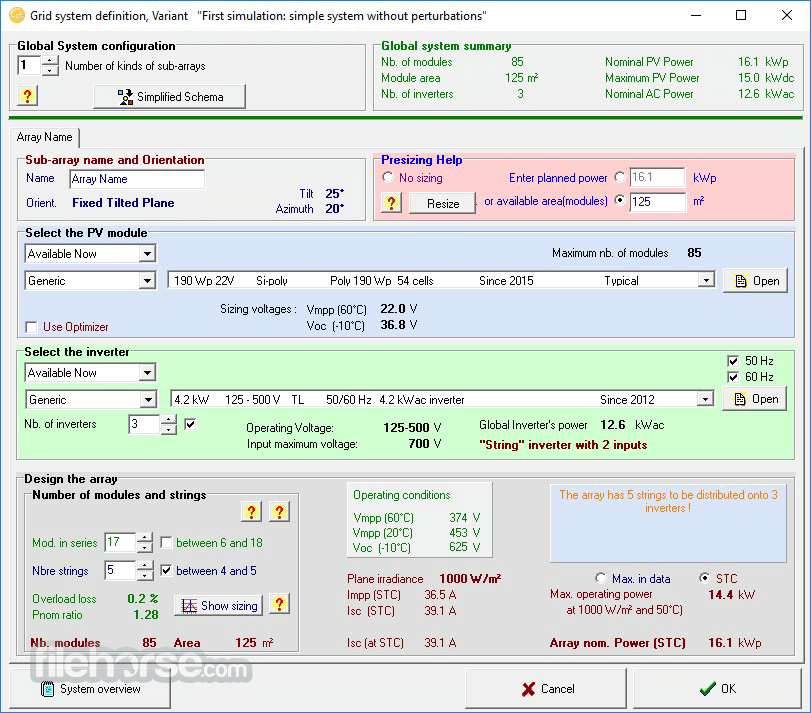
Task: Click the sub-array Name text field
Action: tap(137, 179)
